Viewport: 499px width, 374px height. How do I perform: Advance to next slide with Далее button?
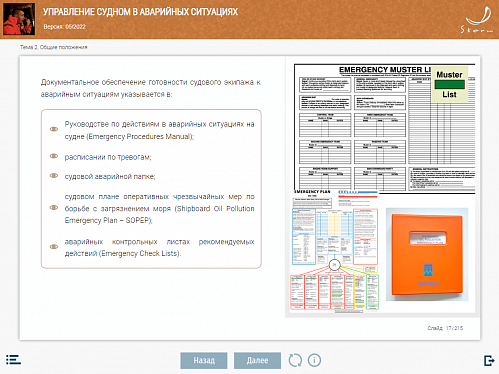[257, 360]
